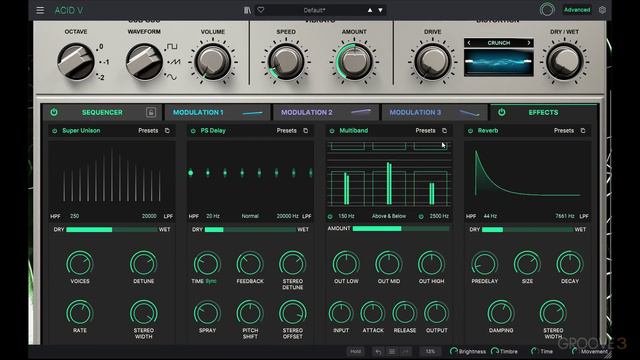Toggle the Effects power button
The width and height of the screenshot is (640, 360).
tap(502, 112)
